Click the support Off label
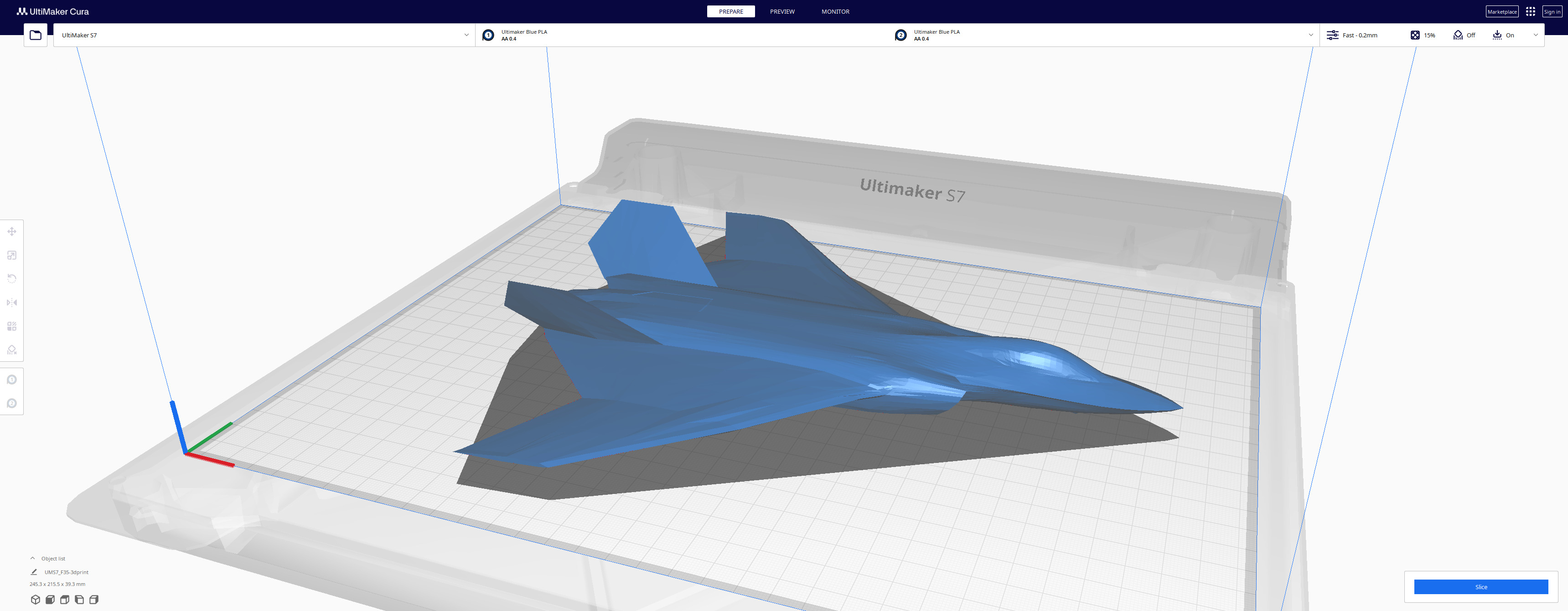The height and width of the screenshot is (611, 1568). [x=1470, y=35]
